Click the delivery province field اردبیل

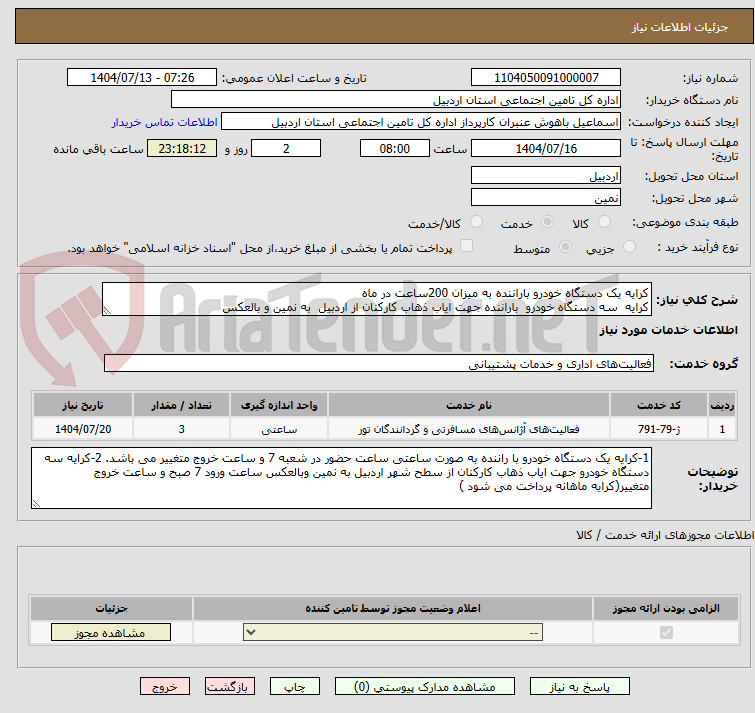[546, 176]
